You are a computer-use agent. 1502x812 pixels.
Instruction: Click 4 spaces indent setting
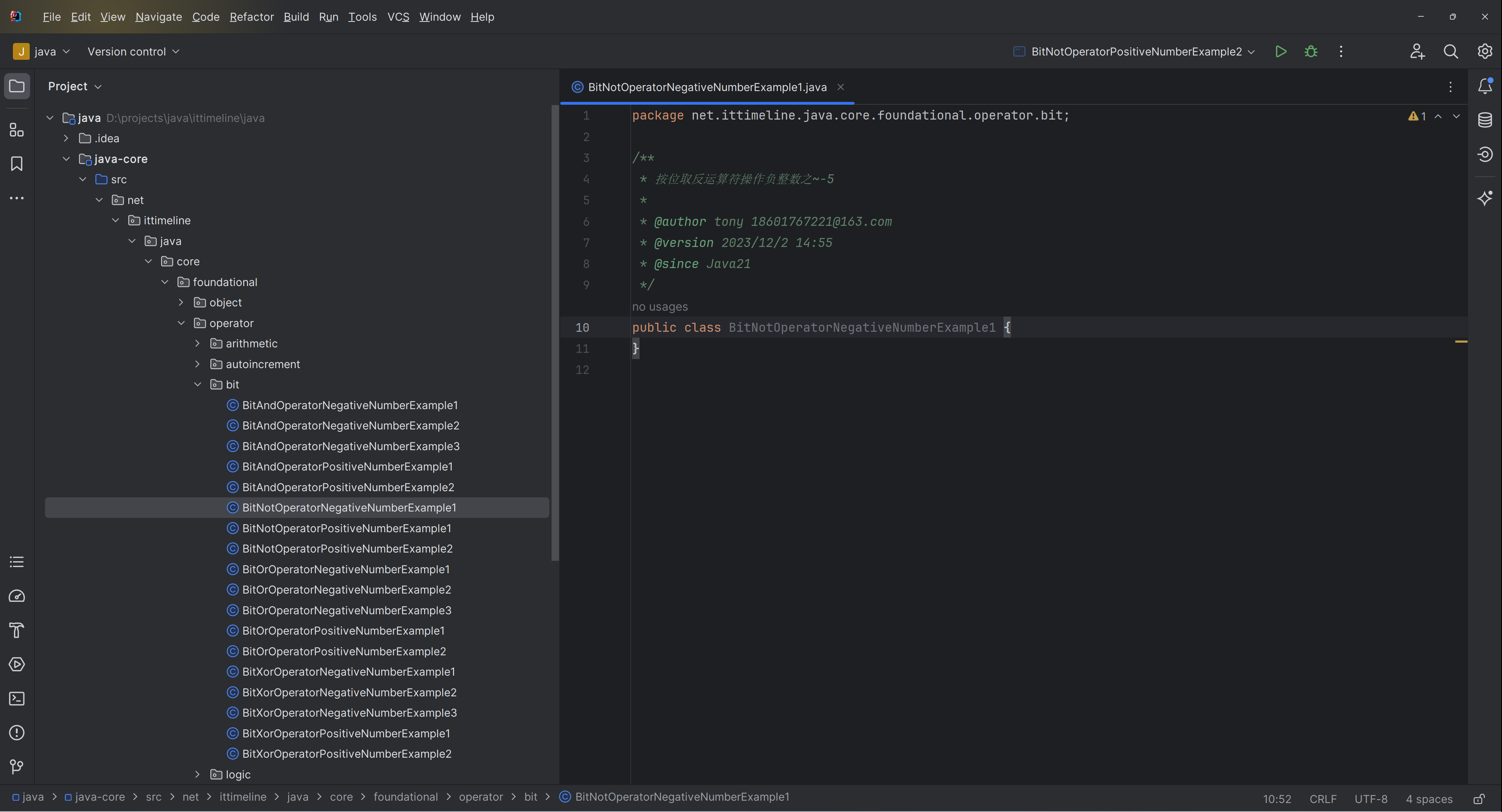coord(1429,799)
